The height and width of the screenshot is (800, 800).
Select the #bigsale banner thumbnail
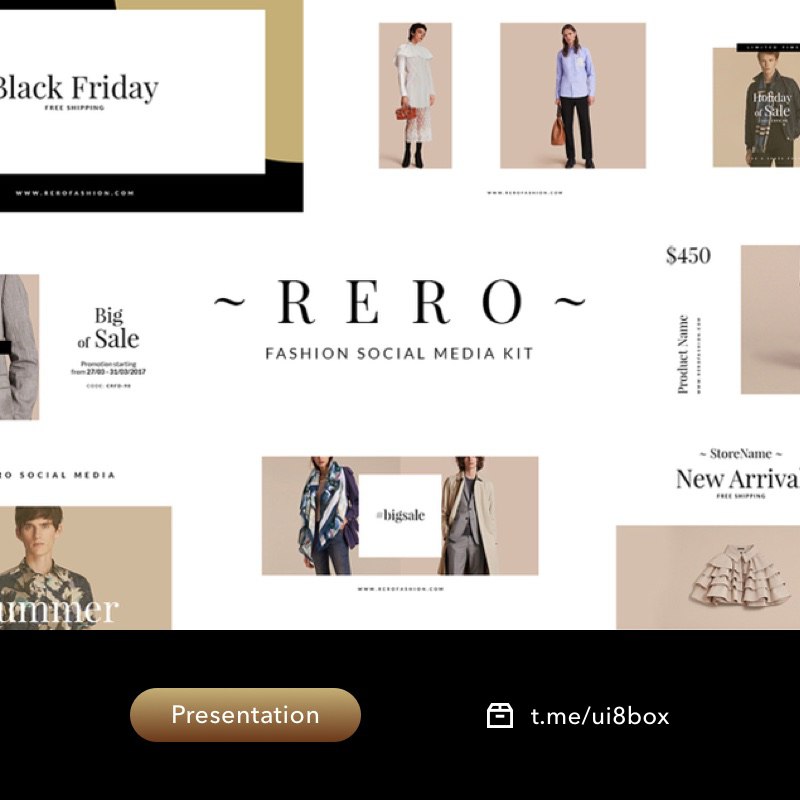[400, 516]
